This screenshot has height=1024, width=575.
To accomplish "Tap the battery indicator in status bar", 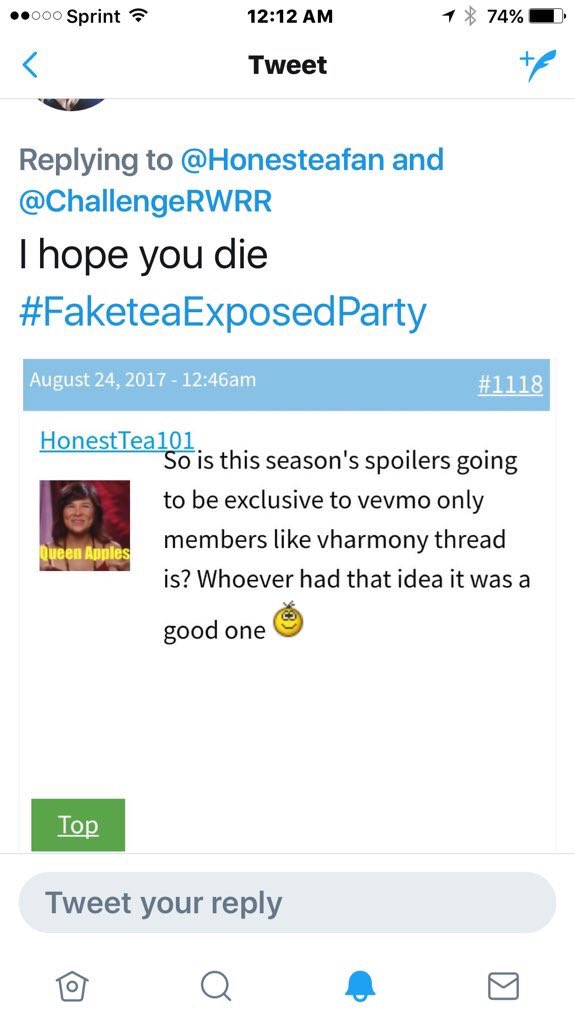I will click(x=546, y=16).
